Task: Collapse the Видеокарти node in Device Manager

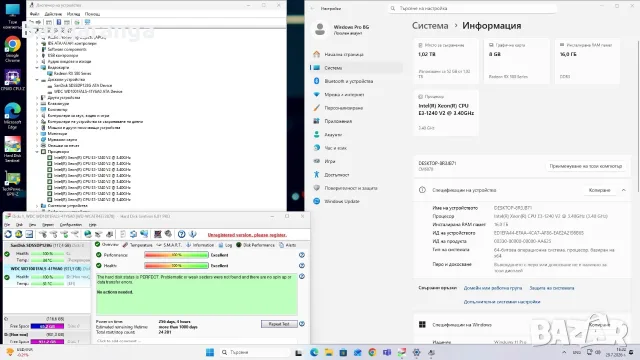Action: [x=37, y=67]
